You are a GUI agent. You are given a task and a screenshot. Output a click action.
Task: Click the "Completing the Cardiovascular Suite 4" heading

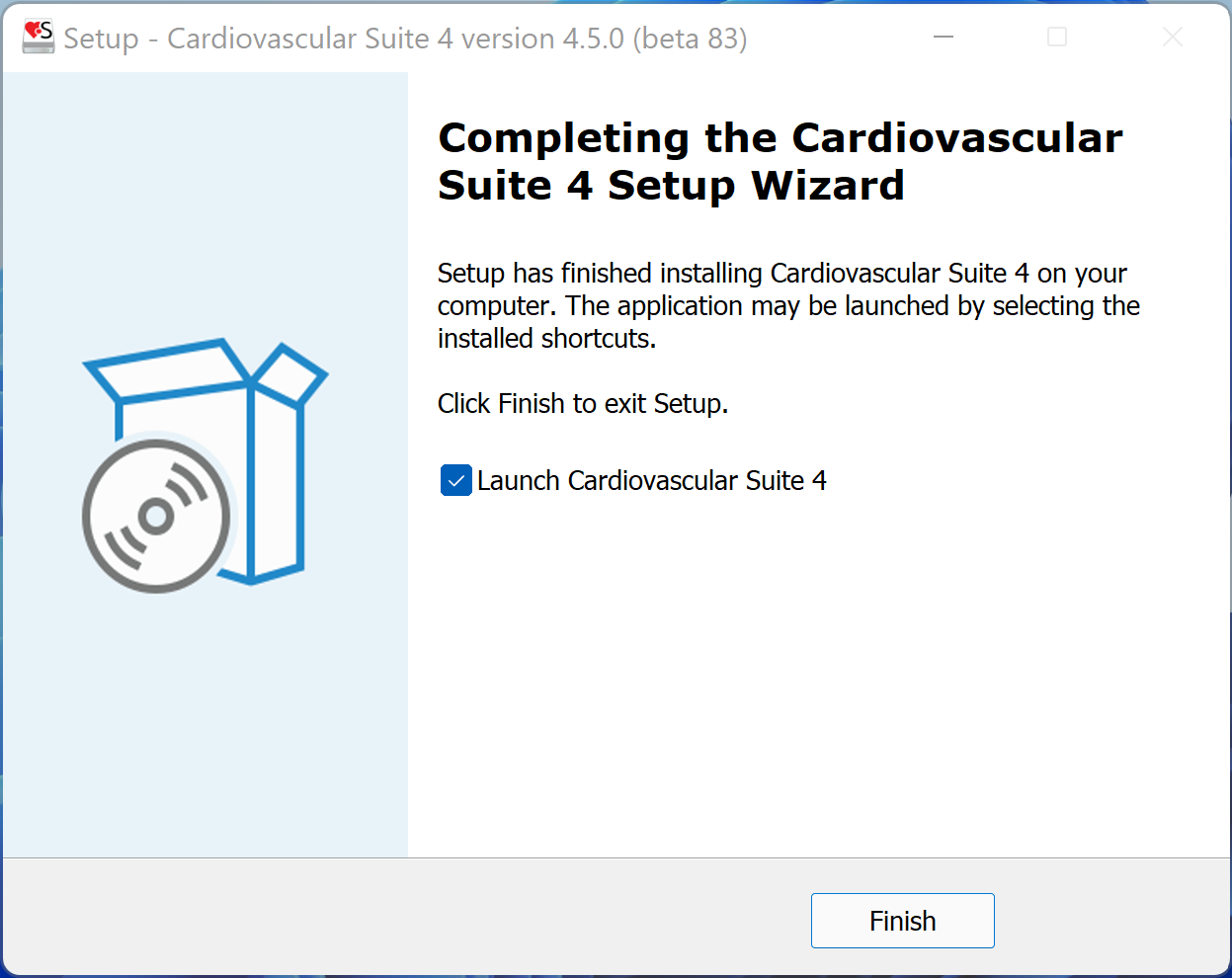(x=780, y=138)
